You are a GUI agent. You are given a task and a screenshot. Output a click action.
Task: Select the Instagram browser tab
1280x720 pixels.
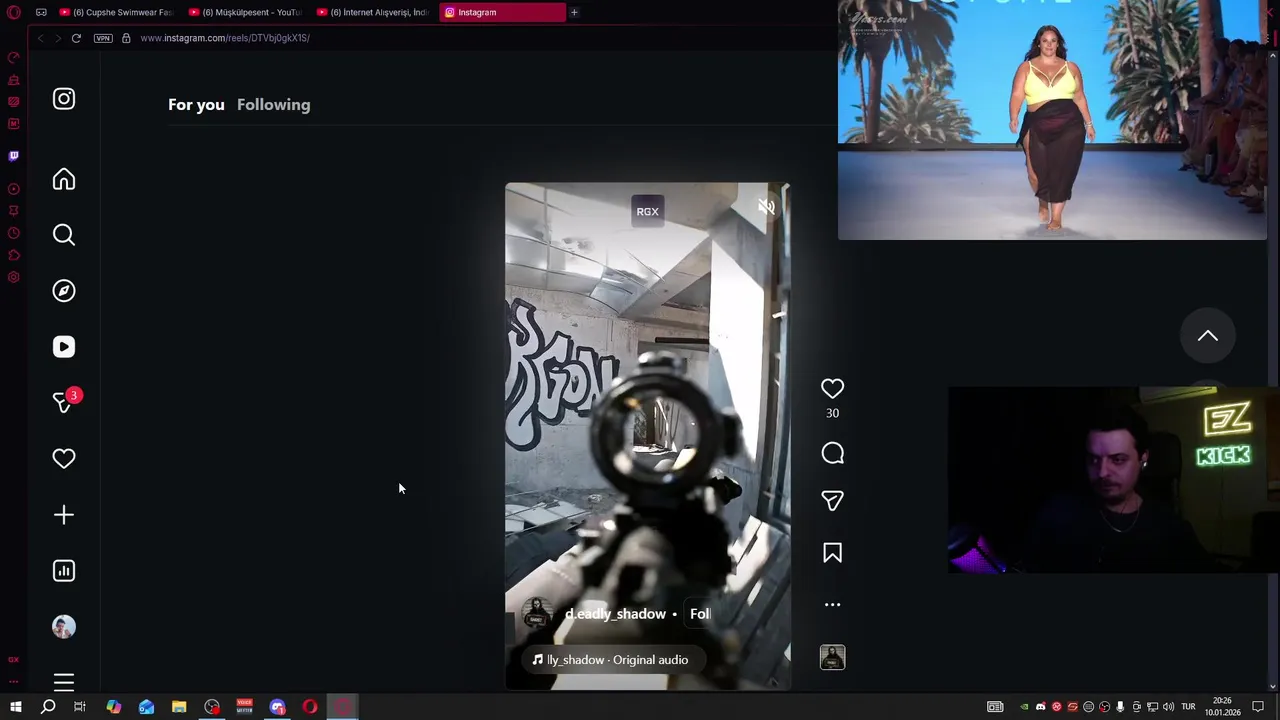coord(502,12)
